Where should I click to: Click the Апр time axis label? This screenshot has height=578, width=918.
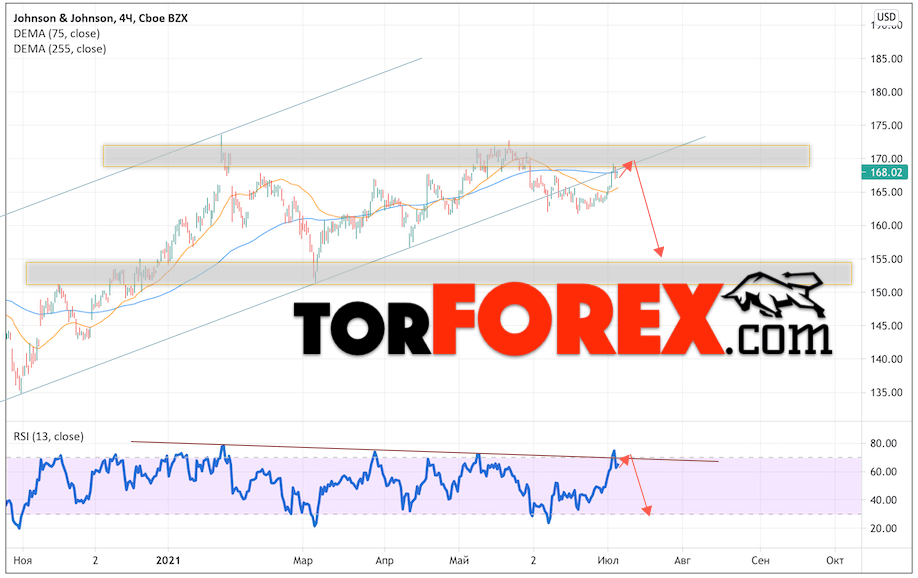(385, 560)
